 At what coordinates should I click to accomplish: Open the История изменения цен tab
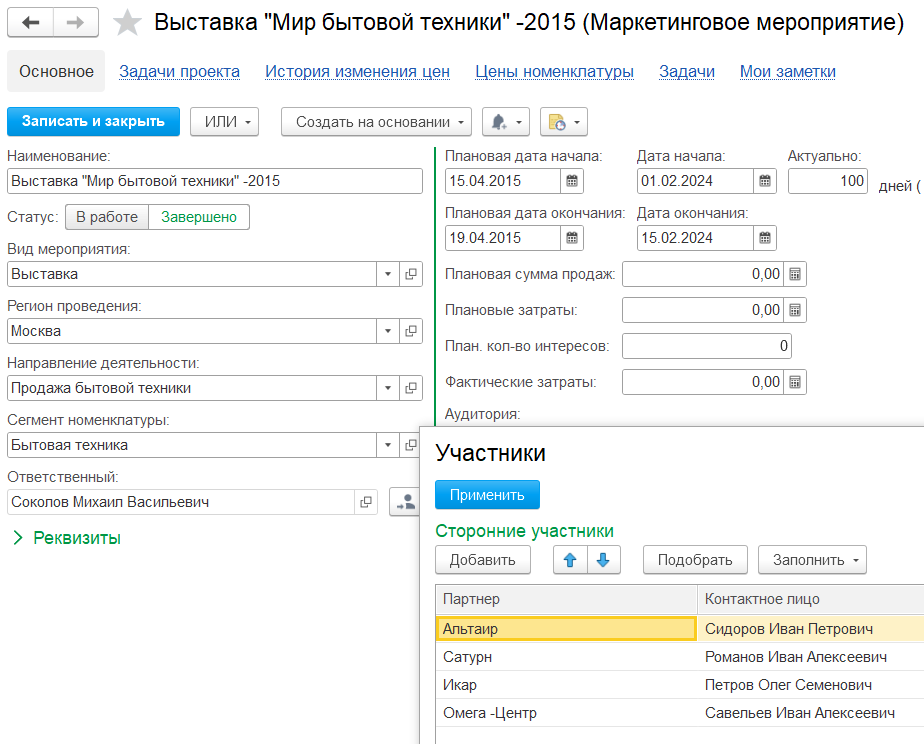(x=357, y=72)
